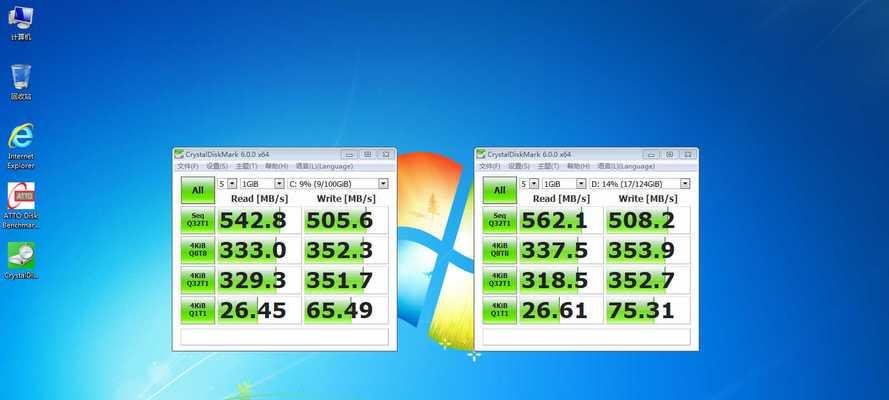Start Seq Q32T1 test in C: drive window
The width and height of the screenshot is (889, 400).
198,220
